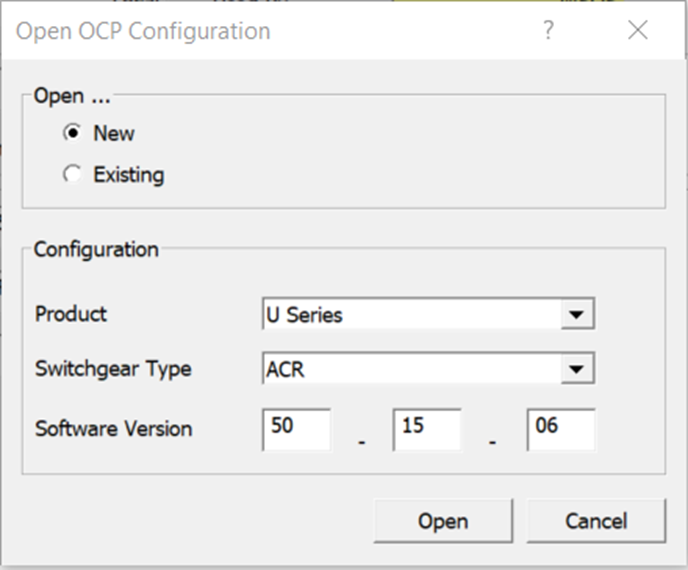Click the Switchgear Type label
The height and width of the screenshot is (570, 688).
[113, 369]
